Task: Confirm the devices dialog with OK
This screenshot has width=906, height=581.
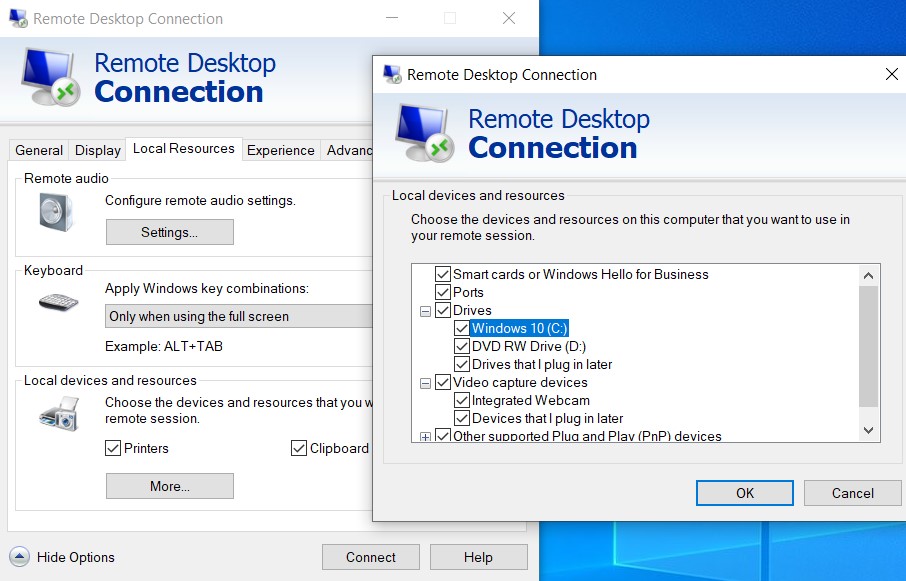Action: (745, 493)
